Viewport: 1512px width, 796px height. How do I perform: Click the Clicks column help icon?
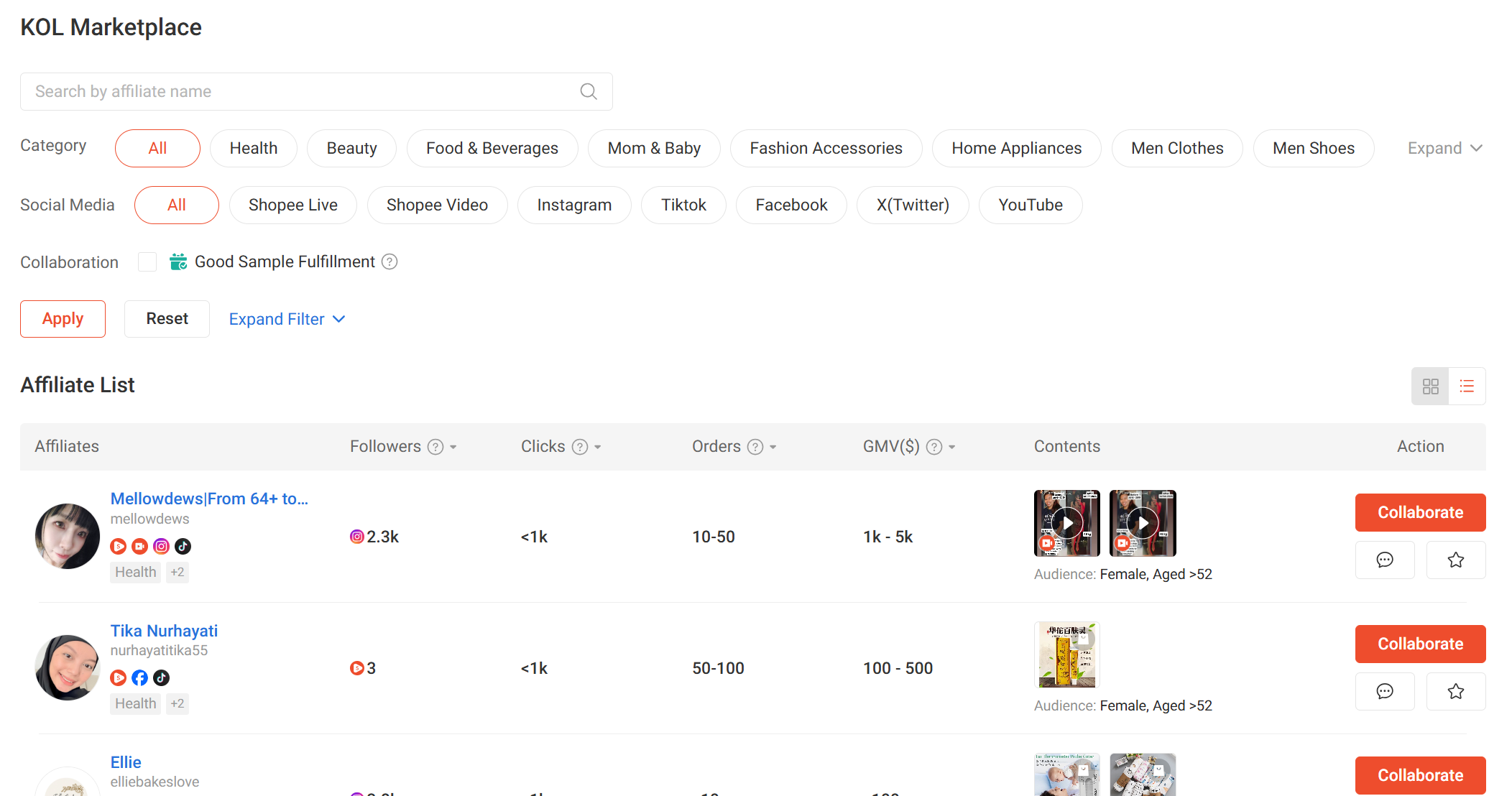580,447
